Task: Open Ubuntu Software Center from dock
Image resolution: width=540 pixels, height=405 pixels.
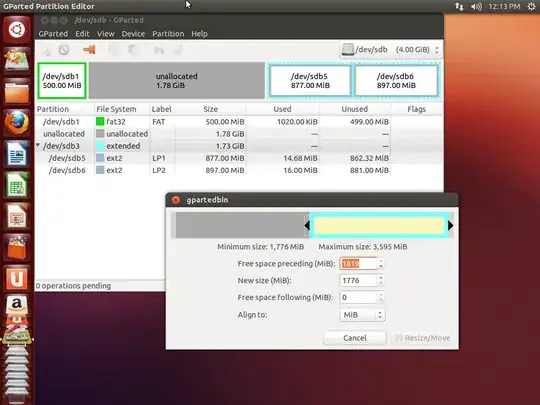Action: pyautogui.click(x=17, y=247)
